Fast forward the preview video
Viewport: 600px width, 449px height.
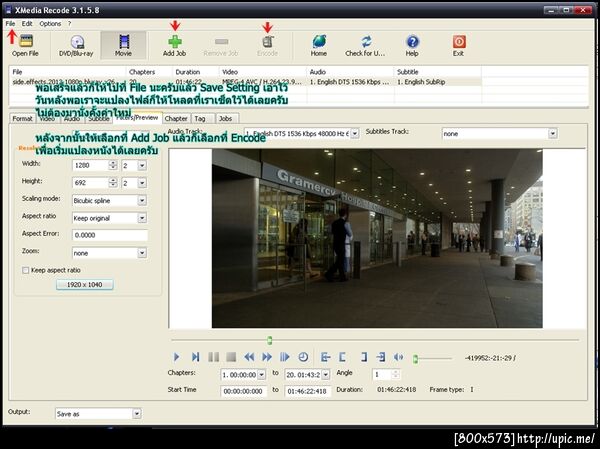click(x=267, y=357)
